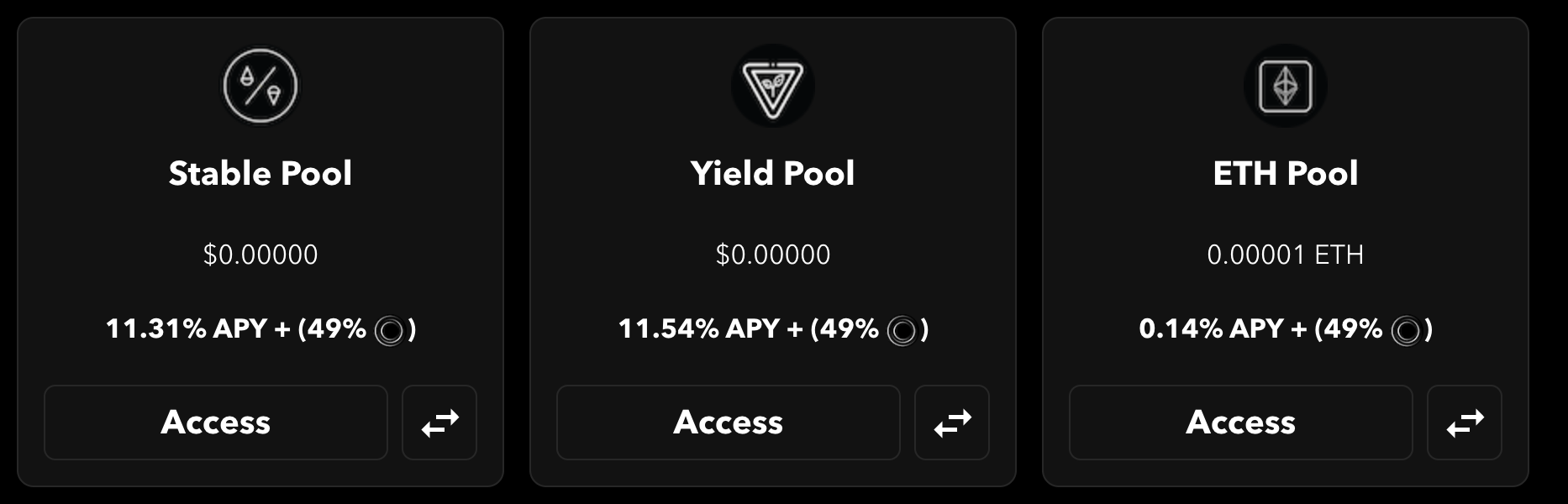Click the swap arrows next to Stable Pool Access
Image resolution: width=1568 pixels, height=504 pixels.
(439, 423)
